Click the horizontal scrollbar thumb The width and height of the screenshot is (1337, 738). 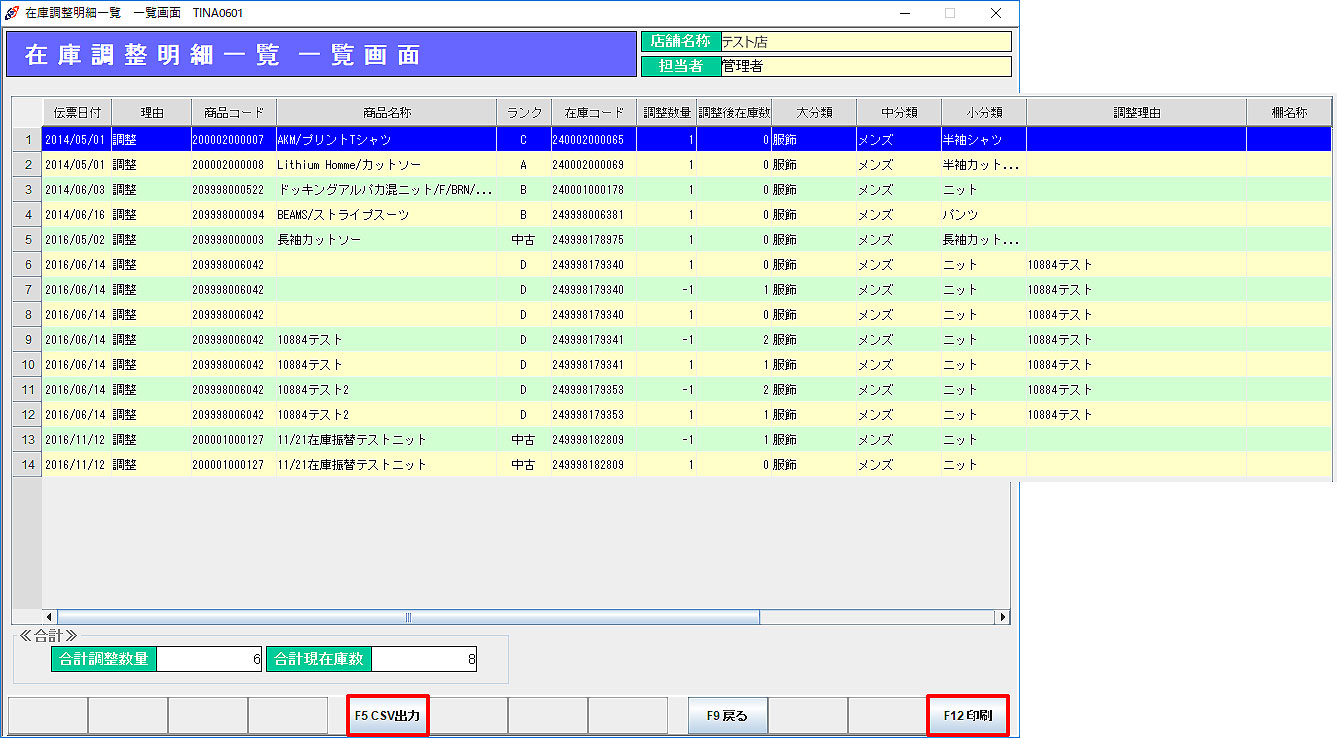point(408,617)
